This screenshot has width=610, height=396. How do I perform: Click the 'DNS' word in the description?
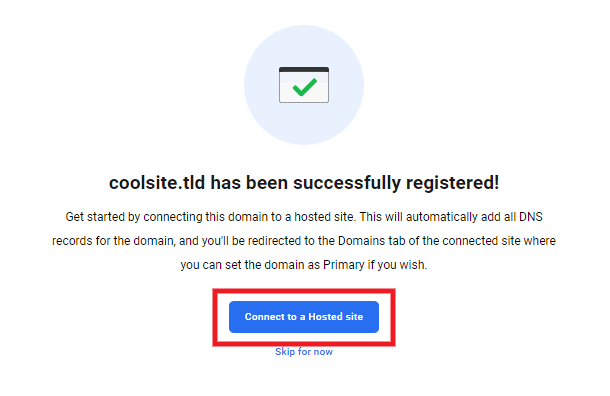click(x=531, y=217)
